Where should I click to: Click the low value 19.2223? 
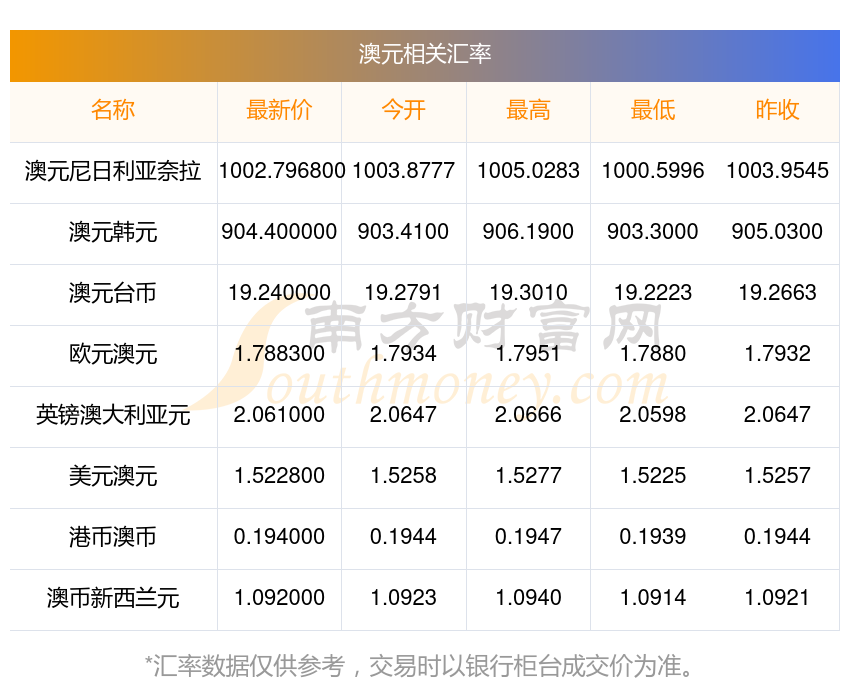[653, 293]
